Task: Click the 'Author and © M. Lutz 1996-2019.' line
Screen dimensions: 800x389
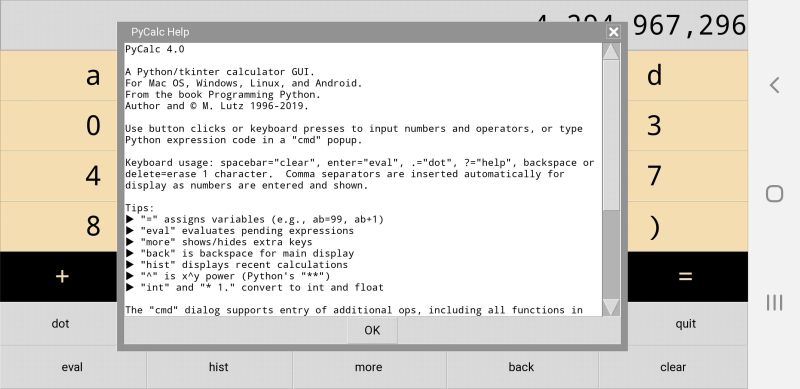Action: coord(217,106)
